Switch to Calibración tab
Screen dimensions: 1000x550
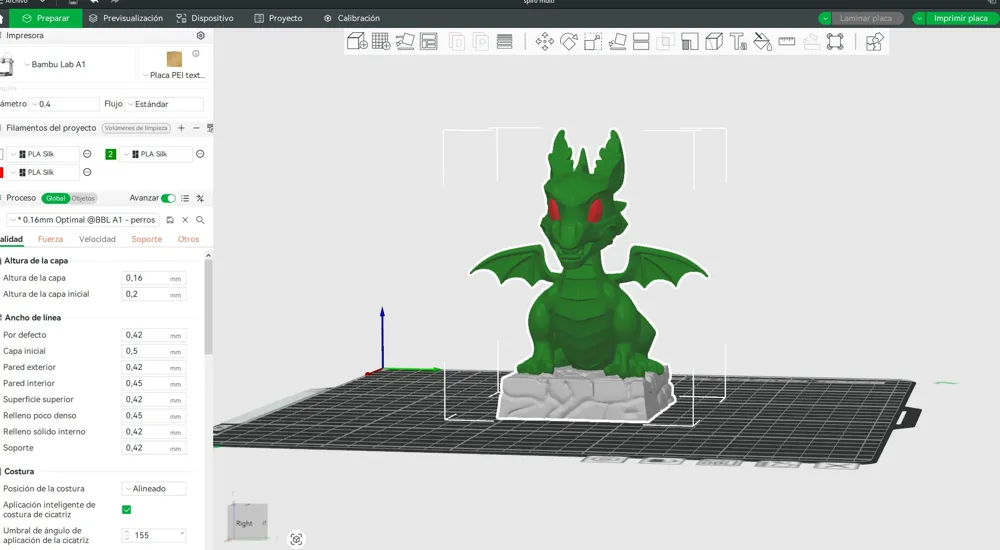351,19
